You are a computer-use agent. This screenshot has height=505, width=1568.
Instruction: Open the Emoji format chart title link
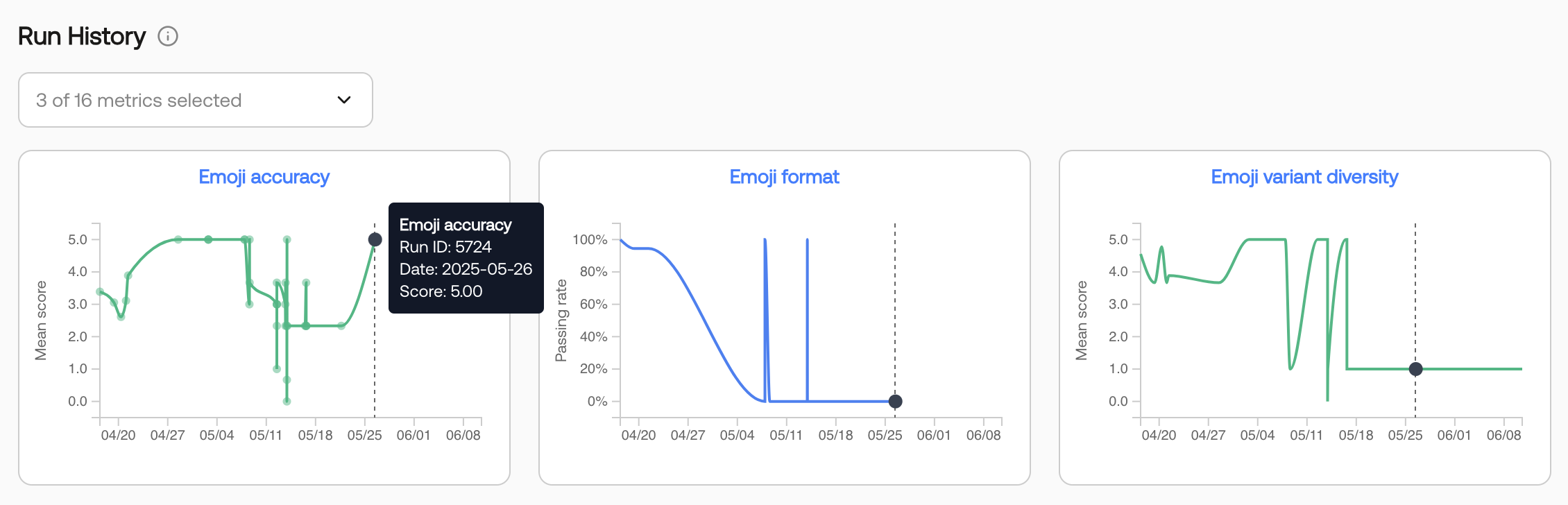[x=784, y=177]
